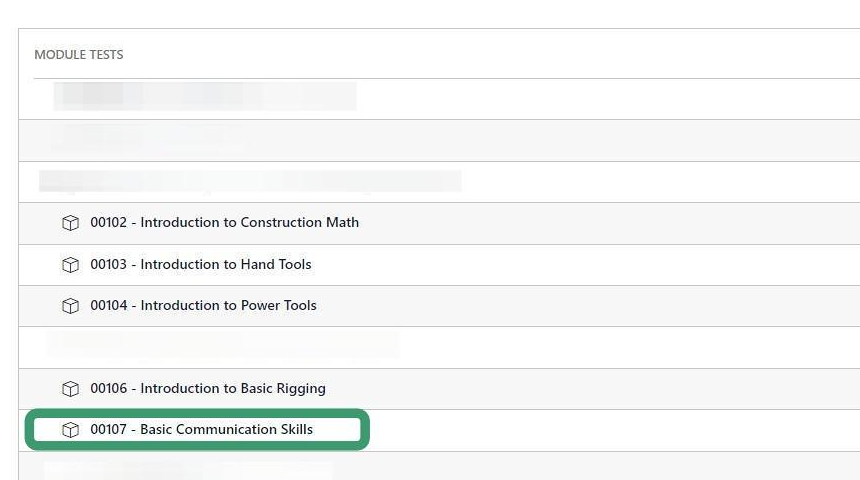860x480 pixels.
Task: Open Introduction to Construction Math module
Action: [249, 223]
